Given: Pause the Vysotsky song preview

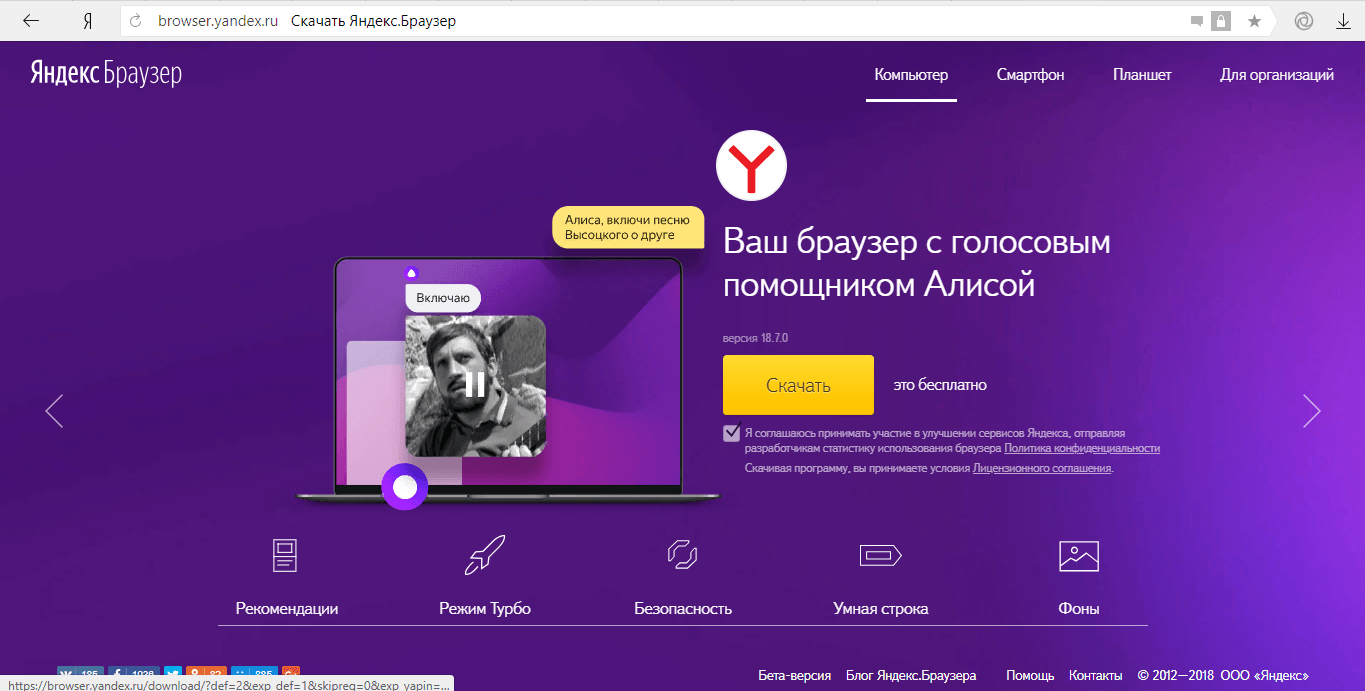Looking at the screenshot, I should pos(475,384).
